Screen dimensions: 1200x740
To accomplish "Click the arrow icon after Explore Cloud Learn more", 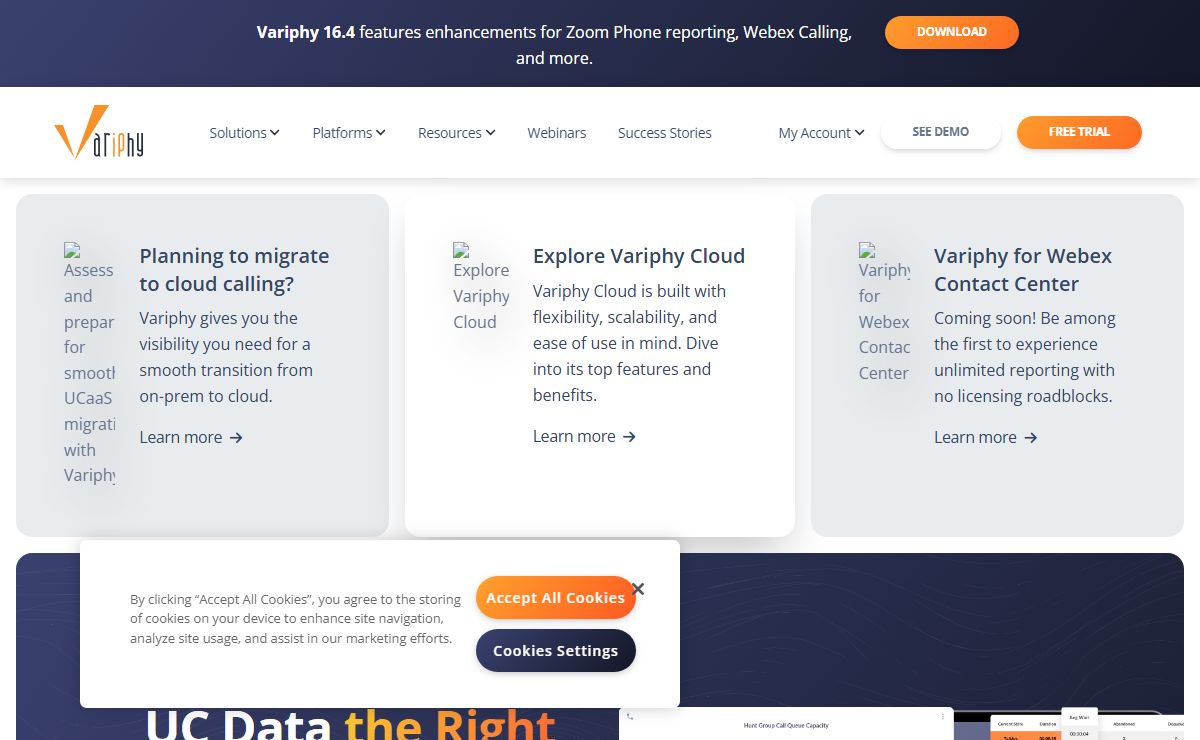I will 629,437.
